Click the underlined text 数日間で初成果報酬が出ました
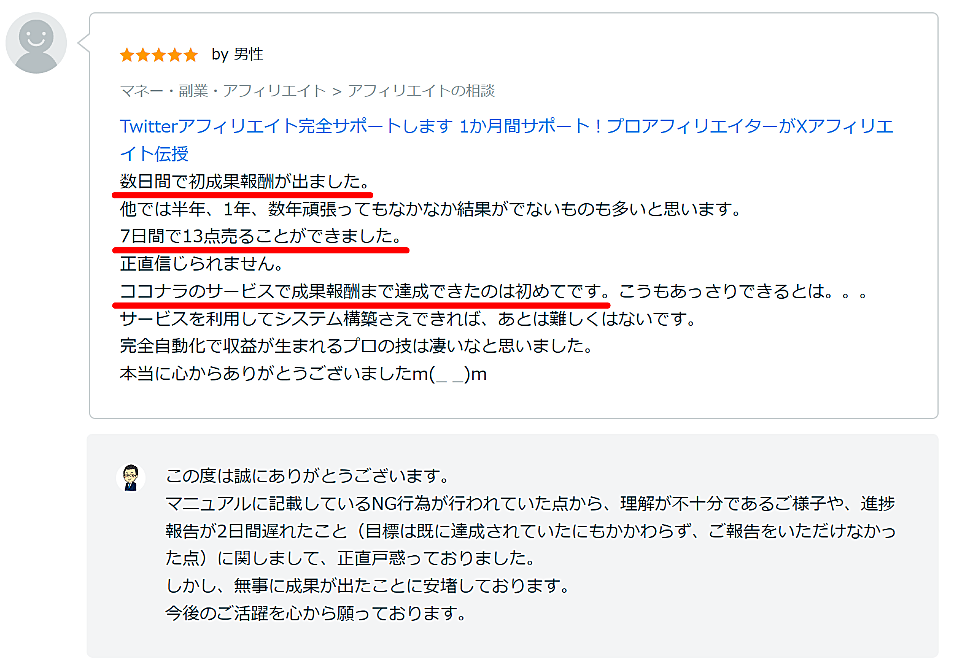Viewport: 954px width, 670px height. pos(245,181)
